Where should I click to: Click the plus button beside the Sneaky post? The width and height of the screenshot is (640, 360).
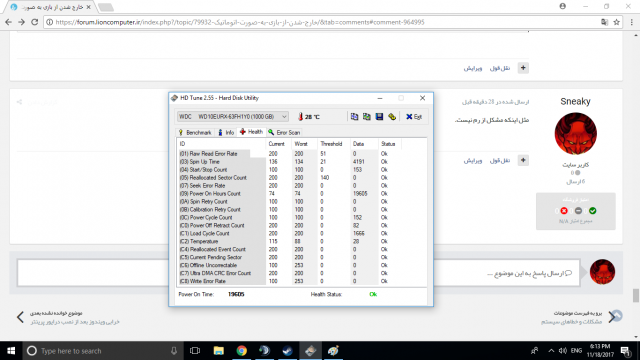coord(523,160)
